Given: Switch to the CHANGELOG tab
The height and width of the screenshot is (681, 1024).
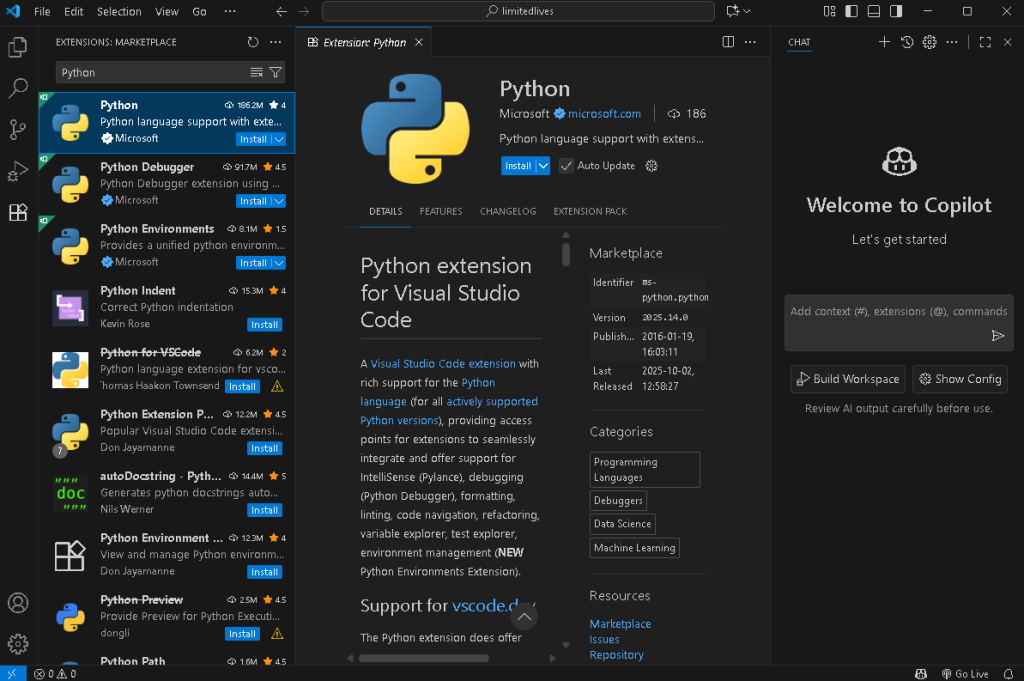Looking at the screenshot, I should (508, 212).
